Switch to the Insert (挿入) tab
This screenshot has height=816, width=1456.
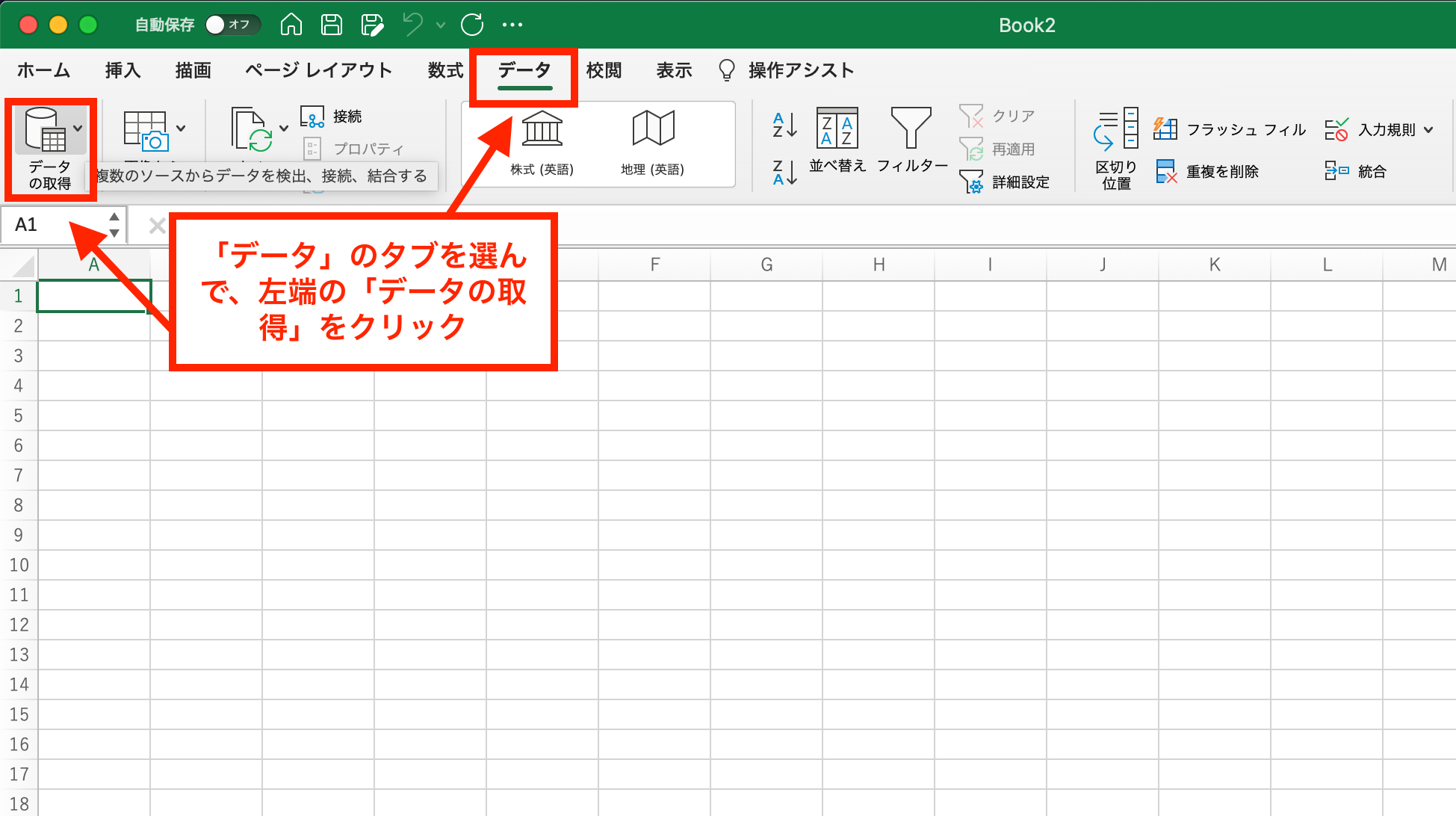(x=123, y=70)
